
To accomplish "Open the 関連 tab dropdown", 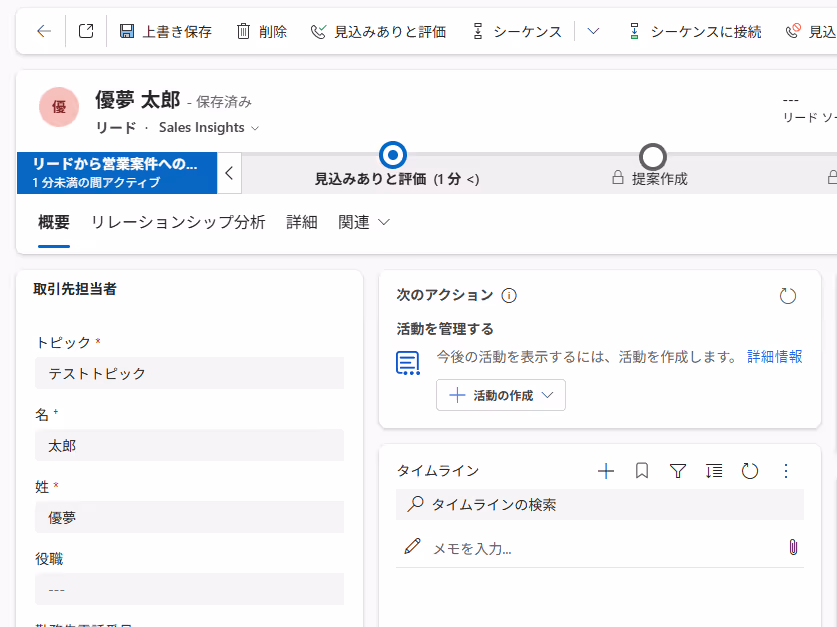I will pos(364,222).
